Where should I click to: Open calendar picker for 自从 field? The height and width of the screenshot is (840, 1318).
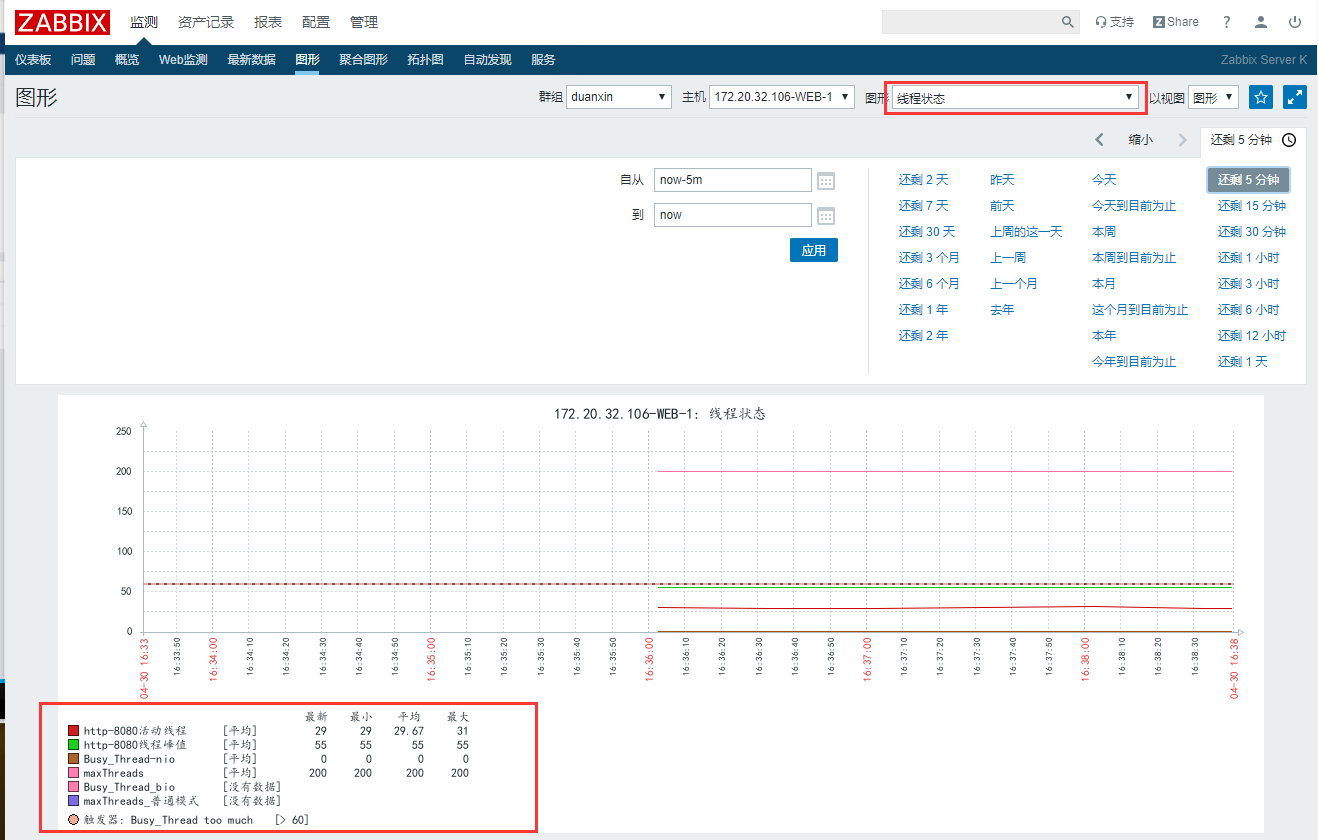(x=826, y=181)
